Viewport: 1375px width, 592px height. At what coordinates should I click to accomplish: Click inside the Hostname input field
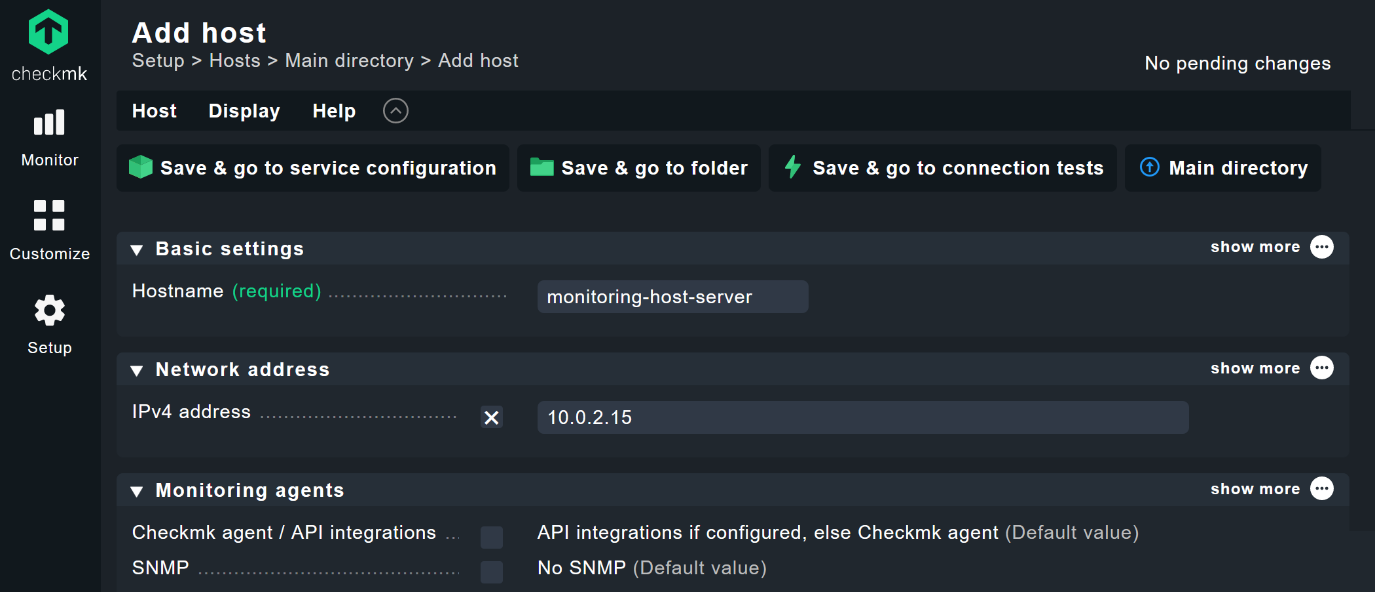(x=672, y=296)
